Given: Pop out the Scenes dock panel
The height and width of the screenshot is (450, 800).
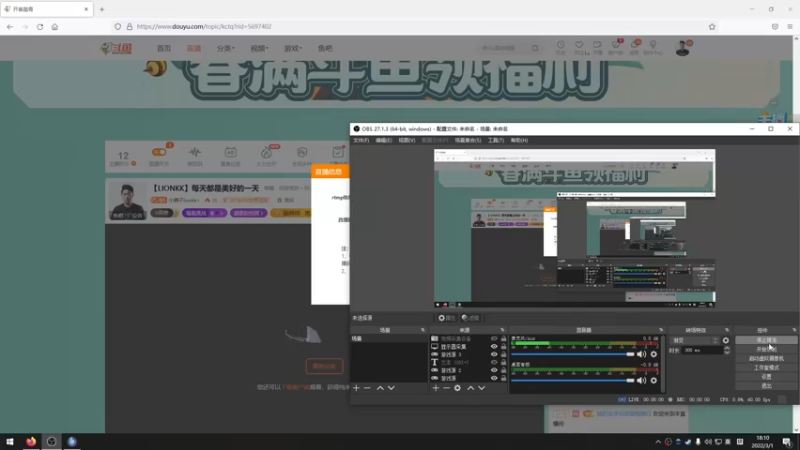Looking at the screenshot, I should click(423, 330).
